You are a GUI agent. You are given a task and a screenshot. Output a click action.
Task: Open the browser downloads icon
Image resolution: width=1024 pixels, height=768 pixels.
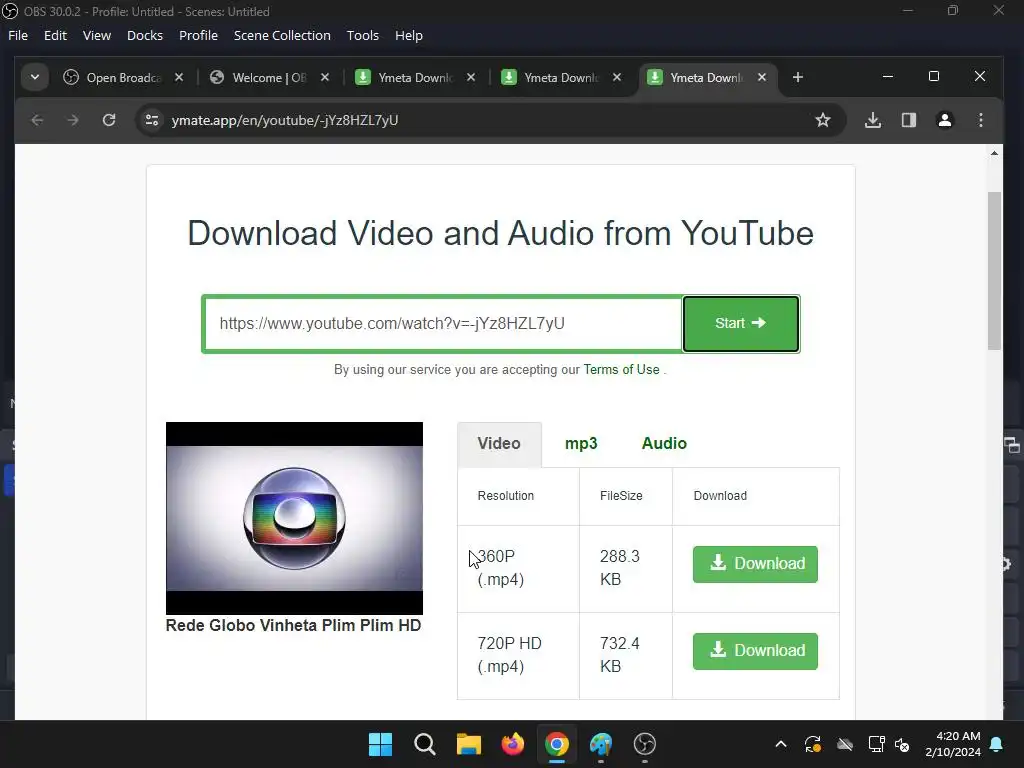point(872,120)
